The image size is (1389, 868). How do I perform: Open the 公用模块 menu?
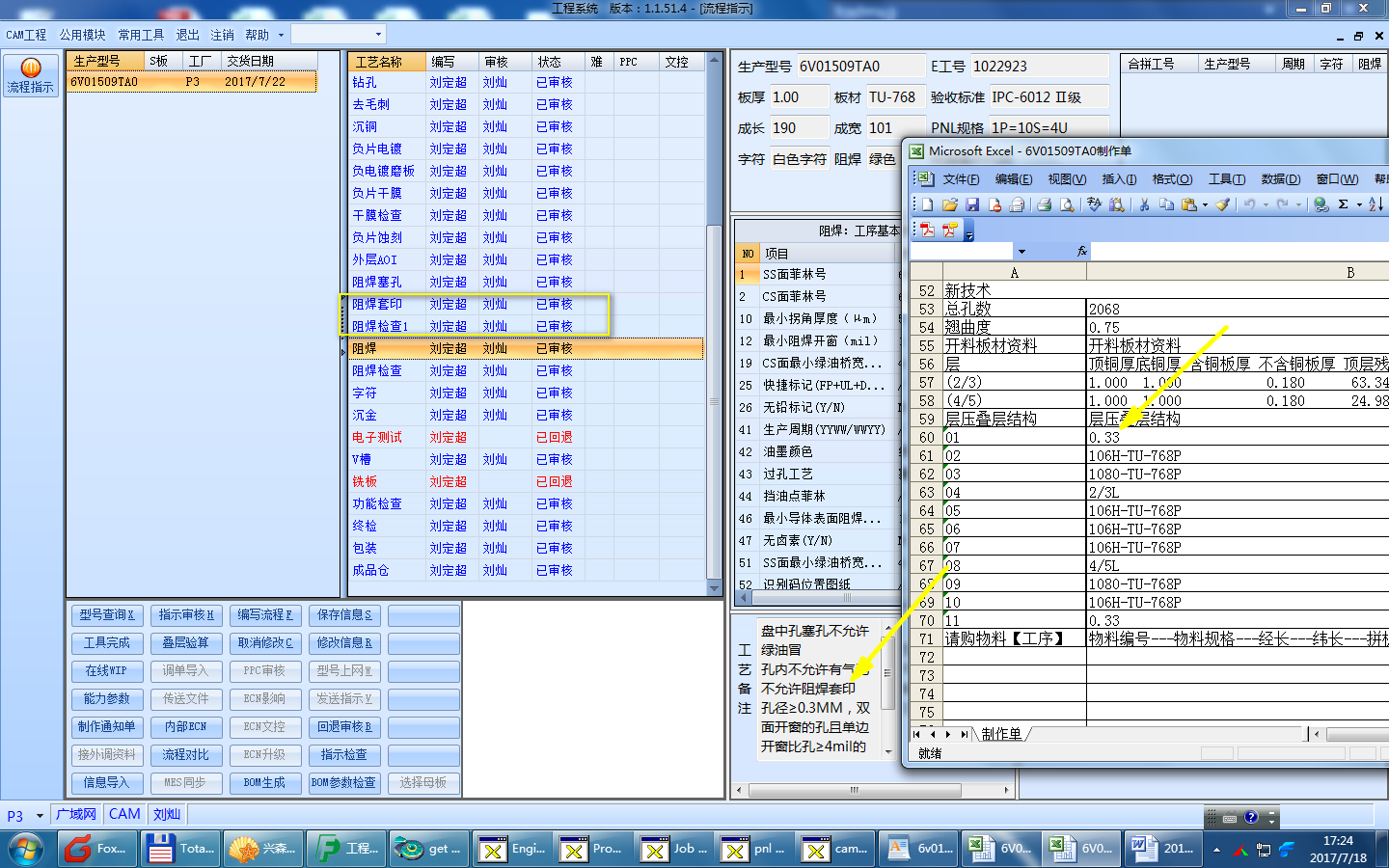(x=82, y=35)
